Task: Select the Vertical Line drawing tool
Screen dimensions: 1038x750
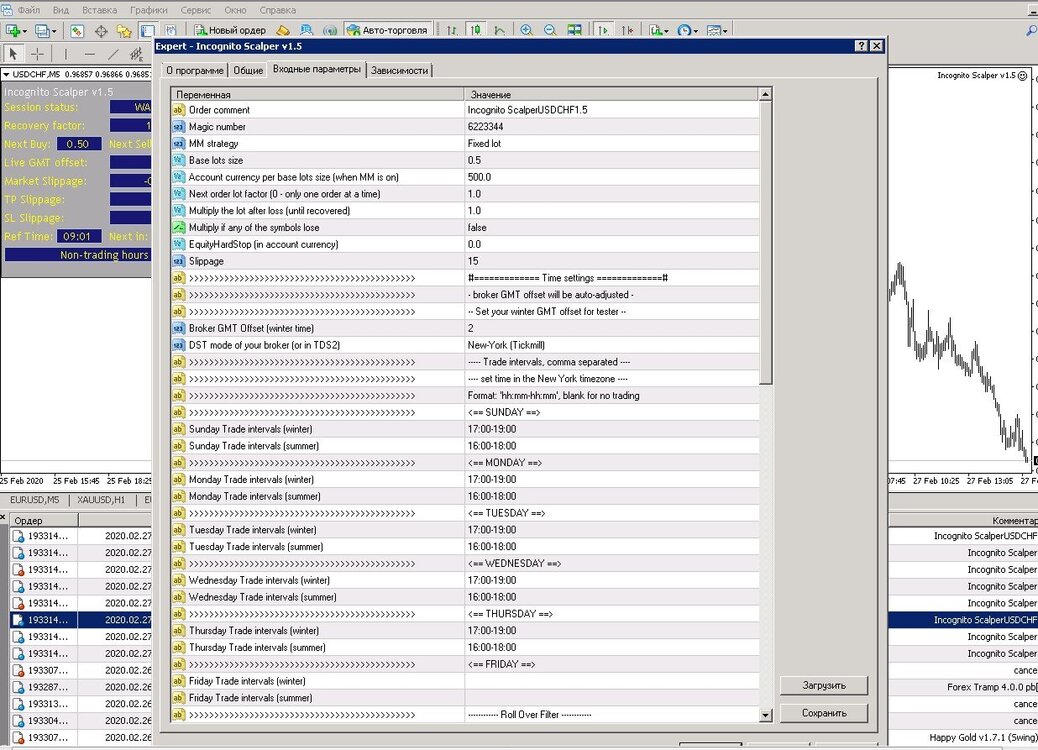Action: click(x=66, y=54)
